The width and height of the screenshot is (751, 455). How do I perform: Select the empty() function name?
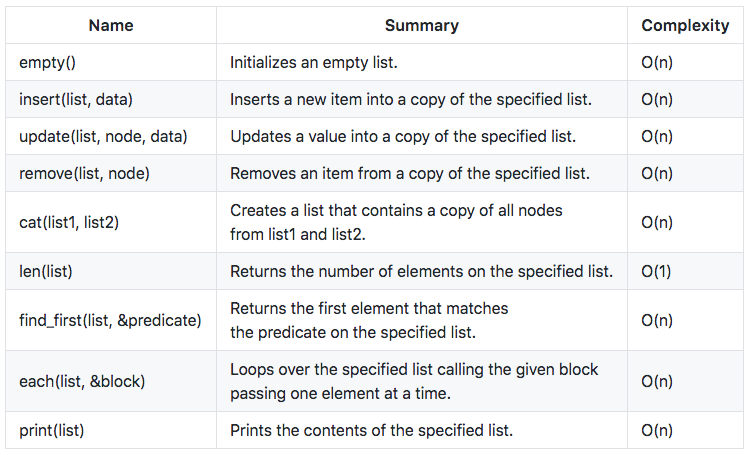pyautogui.click(x=48, y=62)
